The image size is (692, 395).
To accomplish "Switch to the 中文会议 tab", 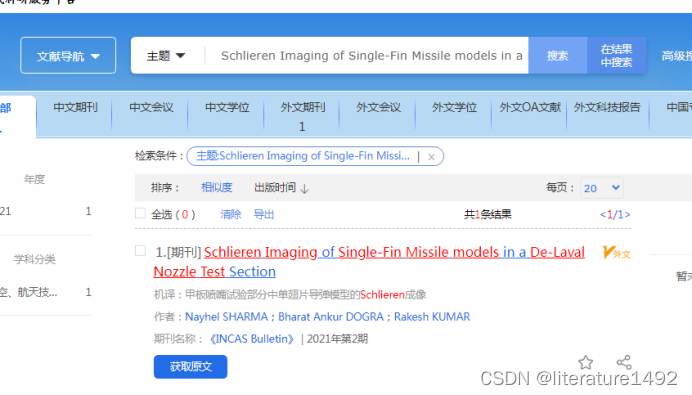I will (x=151, y=108).
